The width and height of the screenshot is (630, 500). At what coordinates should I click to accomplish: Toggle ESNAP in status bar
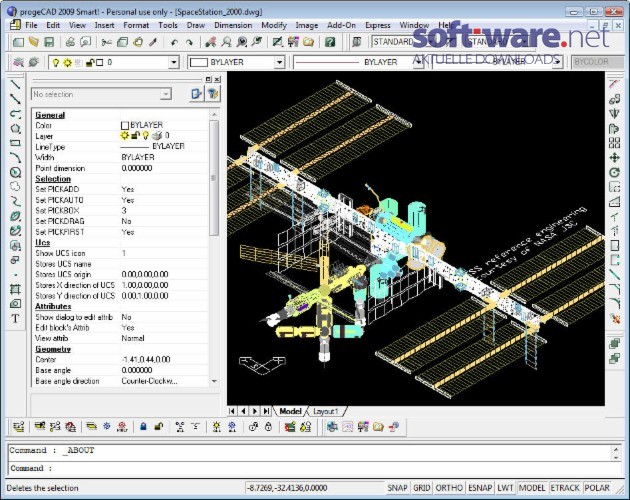(480, 488)
